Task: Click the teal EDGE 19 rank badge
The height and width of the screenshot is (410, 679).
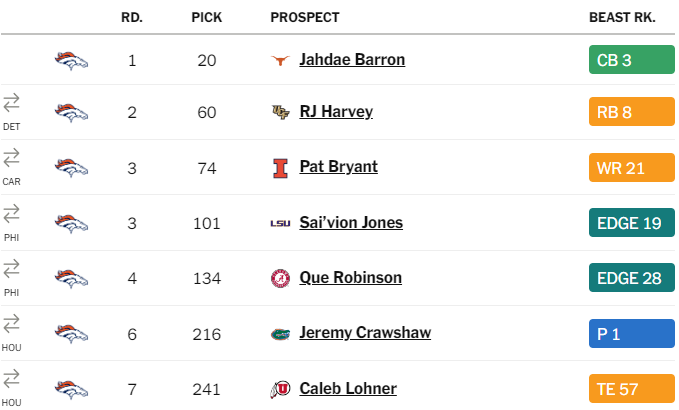Action: (631, 223)
